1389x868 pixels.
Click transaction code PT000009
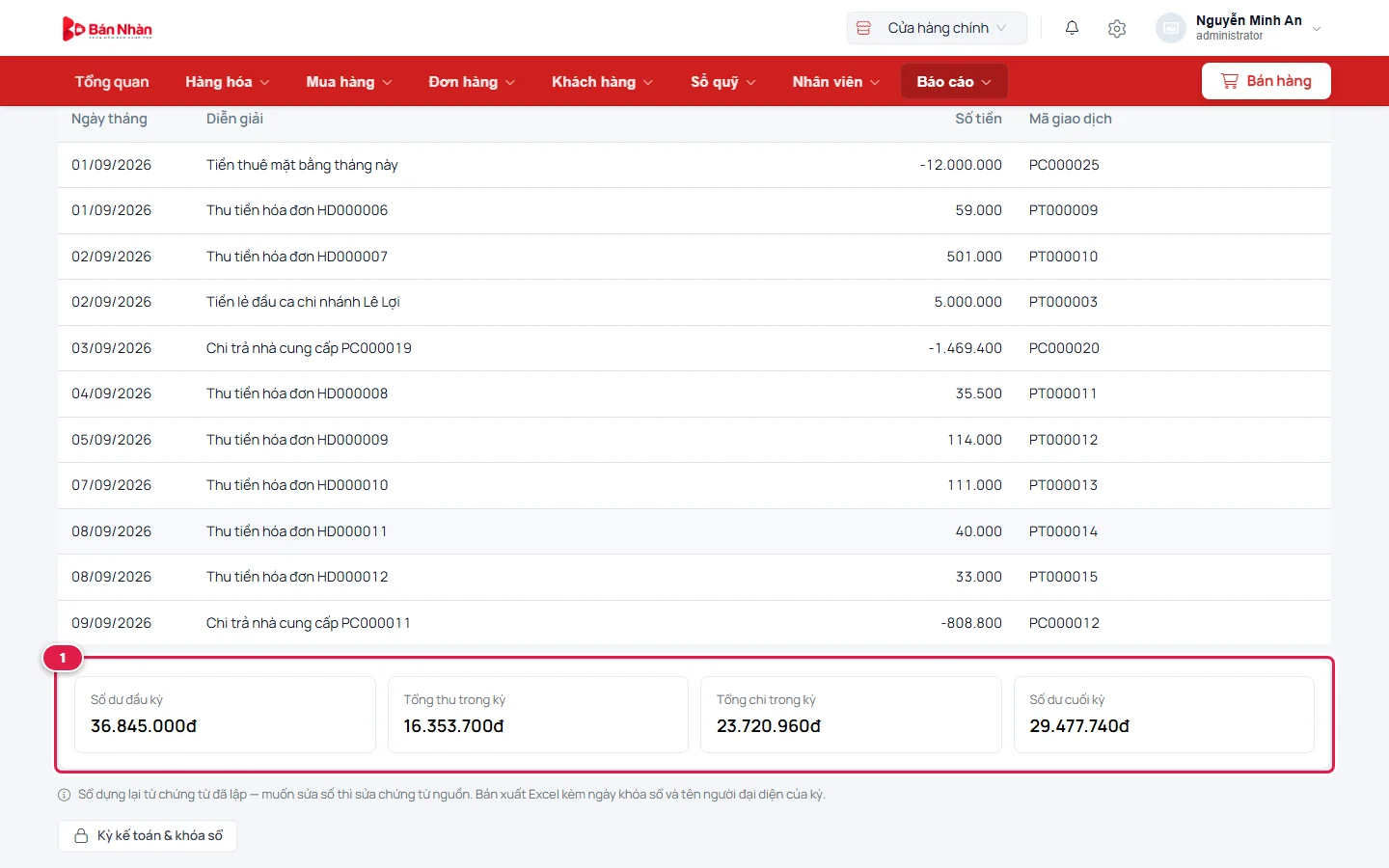[x=1063, y=210]
